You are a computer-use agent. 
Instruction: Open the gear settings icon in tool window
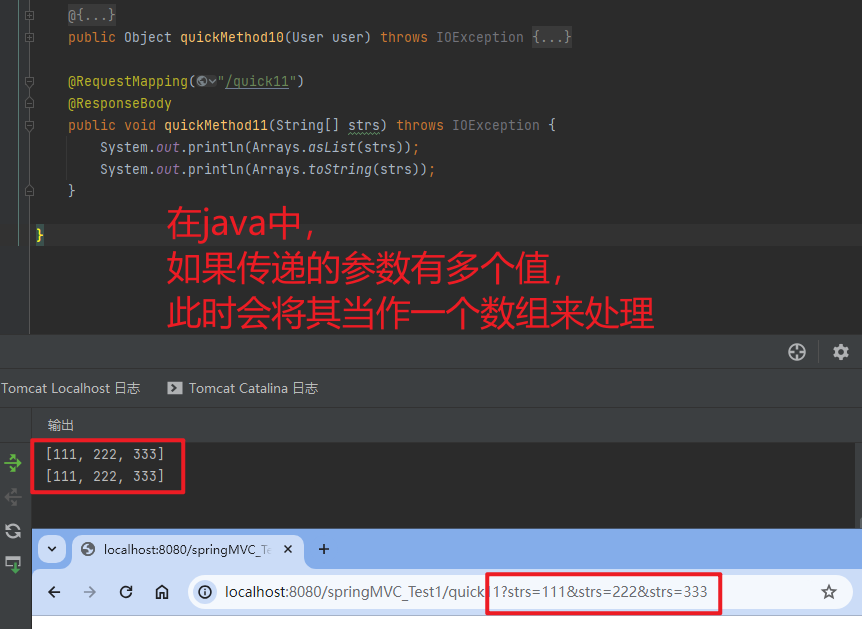click(x=841, y=352)
